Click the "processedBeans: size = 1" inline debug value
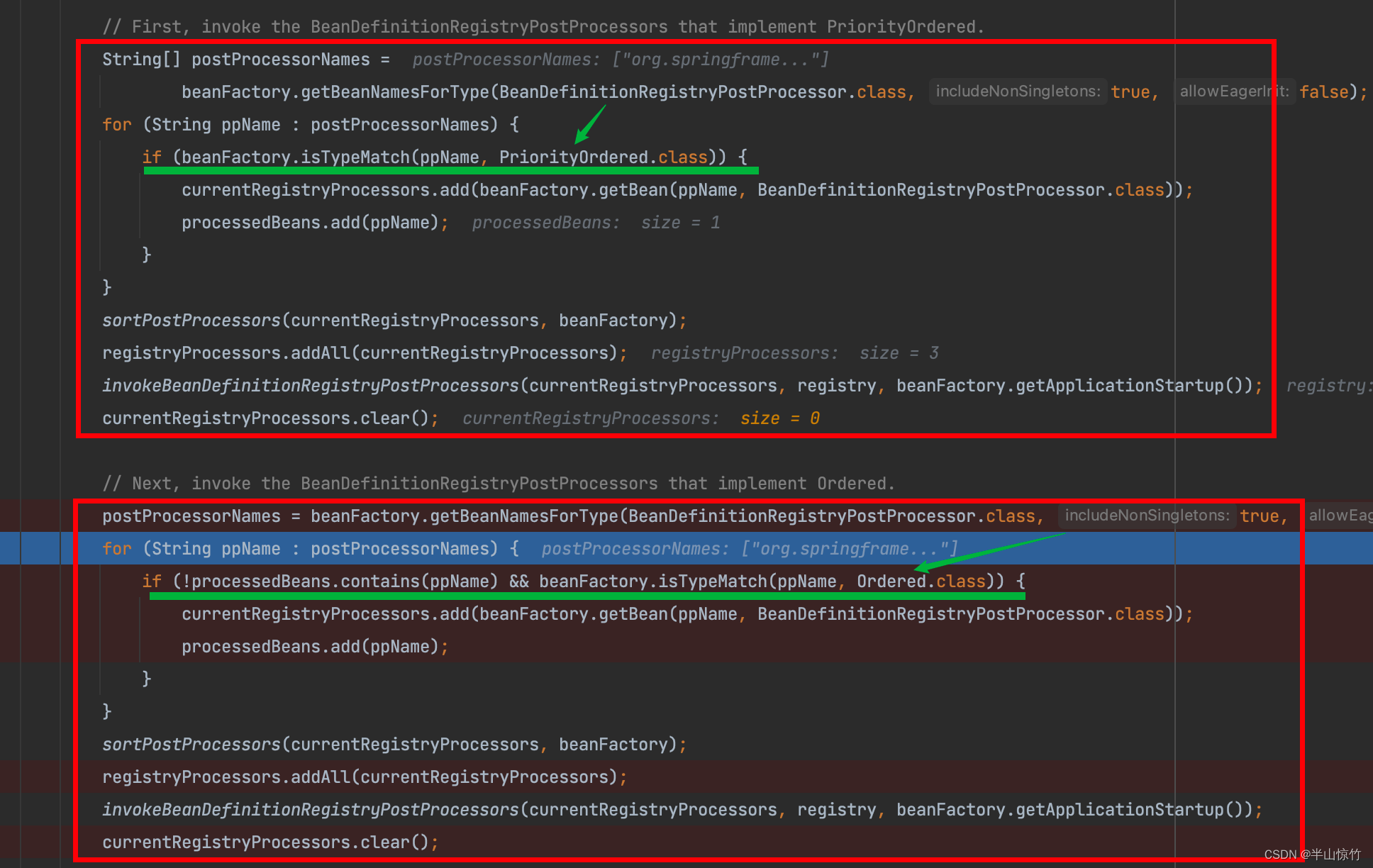The width and height of the screenshot is (1373, 868). pyautogui.click(x=596, y=223)
